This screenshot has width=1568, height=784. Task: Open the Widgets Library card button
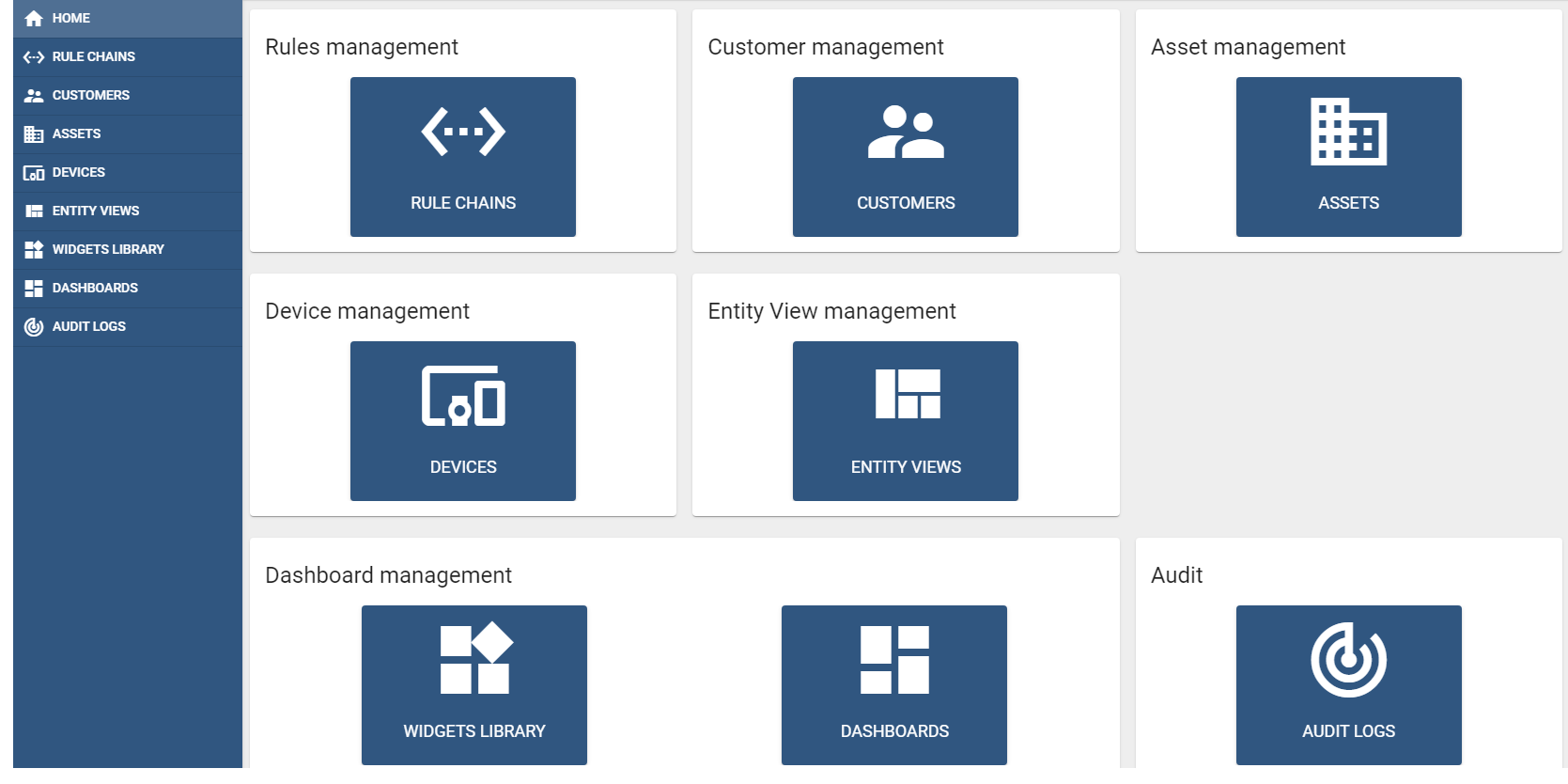point(474,685)
